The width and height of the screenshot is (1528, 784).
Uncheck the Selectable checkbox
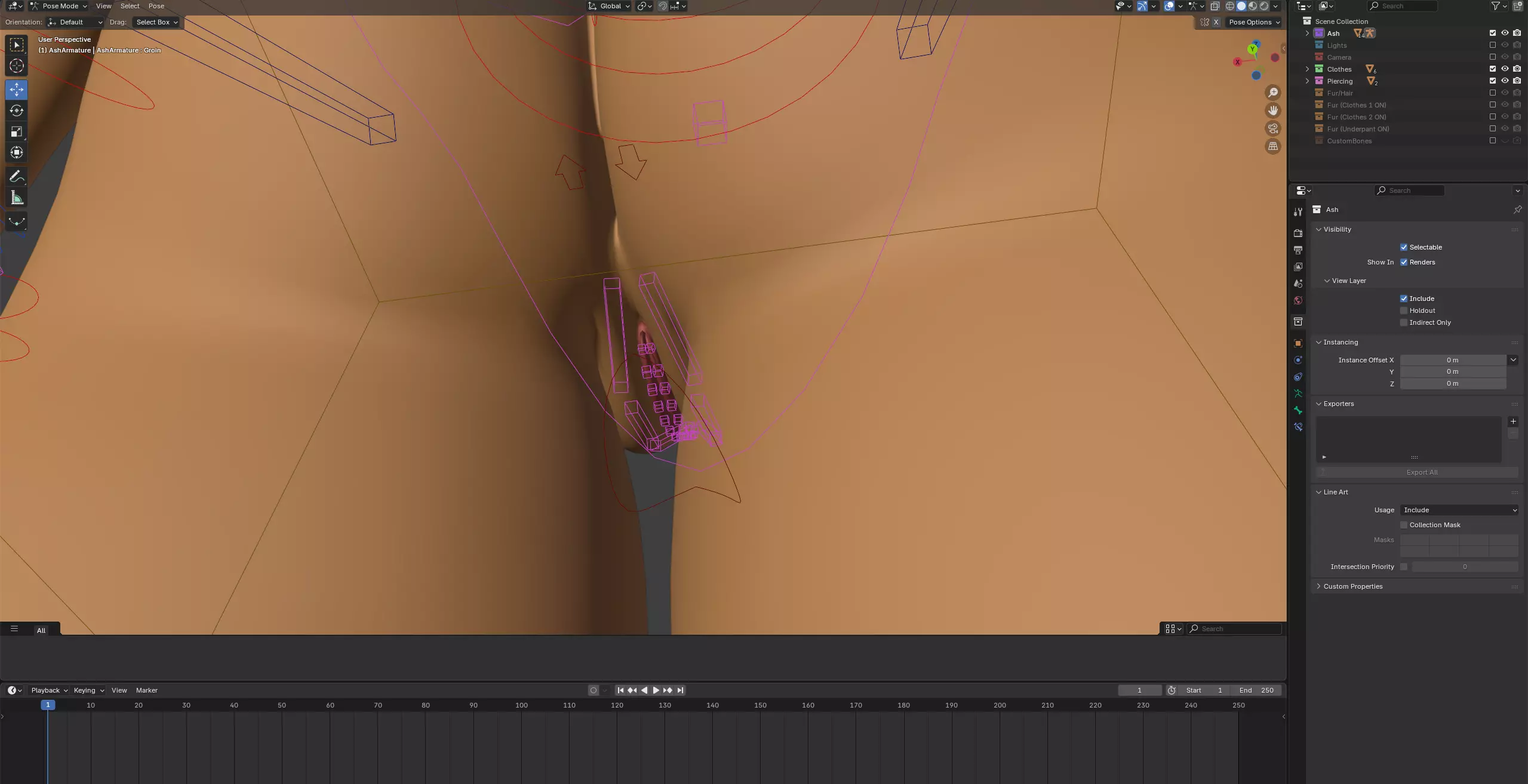coord(1404,247)
